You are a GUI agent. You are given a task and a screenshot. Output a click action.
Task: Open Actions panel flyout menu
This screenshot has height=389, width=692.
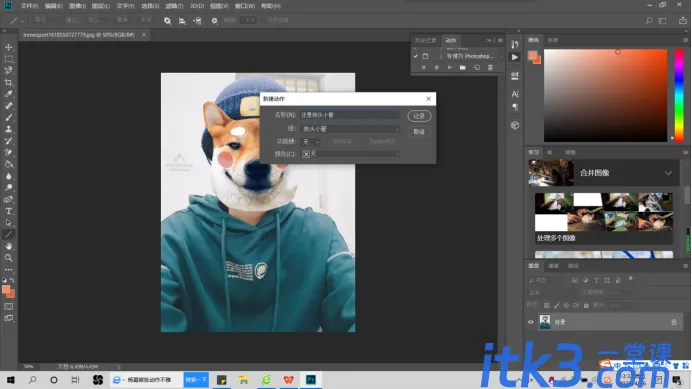pyautogui.click(x=500, y=40)
